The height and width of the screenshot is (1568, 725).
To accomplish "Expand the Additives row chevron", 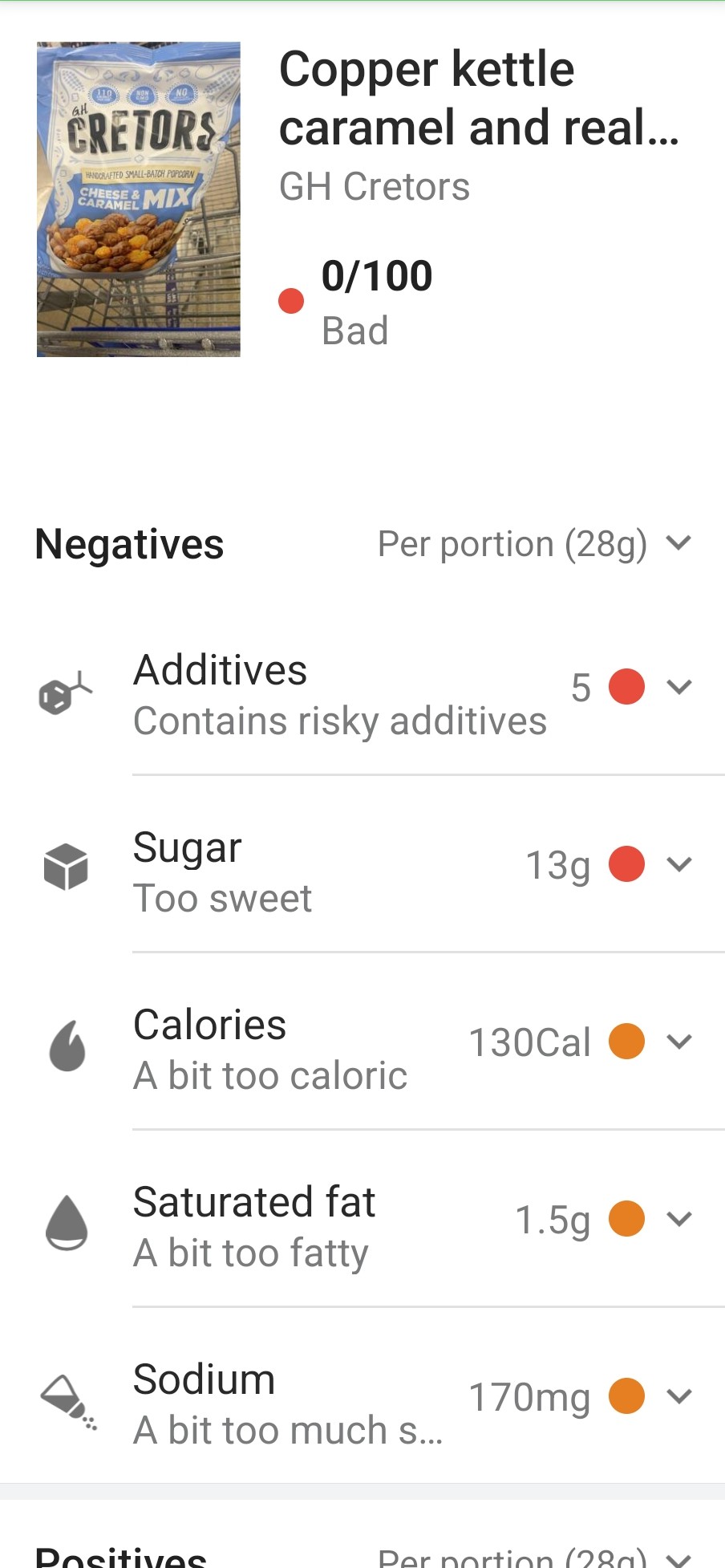I will (x=679, y=687).
